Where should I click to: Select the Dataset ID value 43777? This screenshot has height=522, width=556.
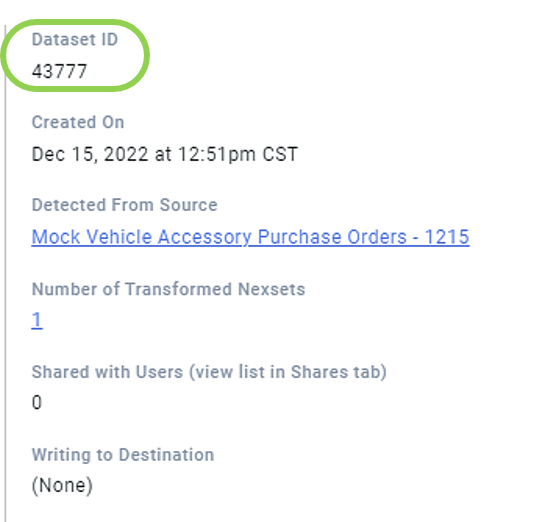(59, 71)
